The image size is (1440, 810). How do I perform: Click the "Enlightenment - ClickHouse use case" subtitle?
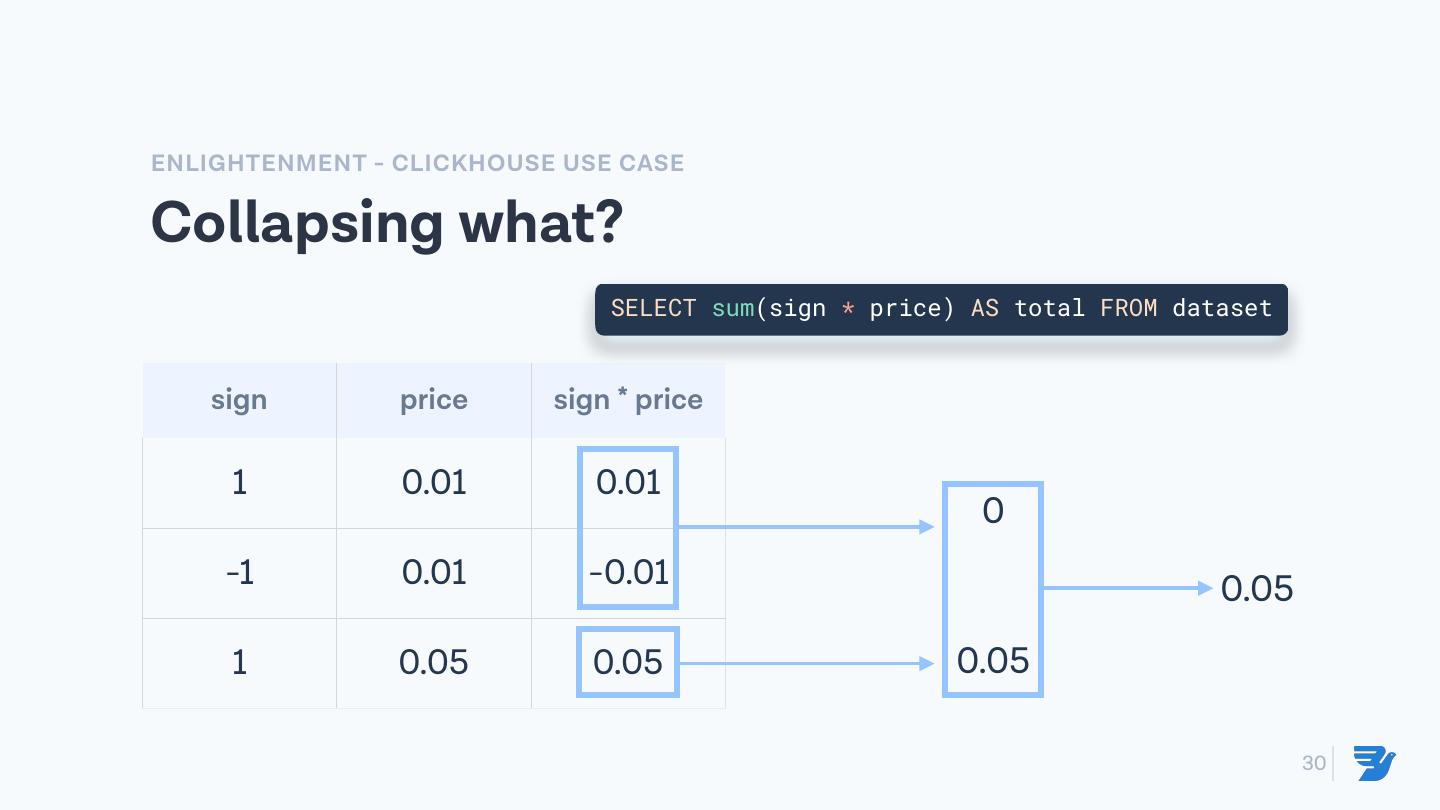tap(417, 163)
